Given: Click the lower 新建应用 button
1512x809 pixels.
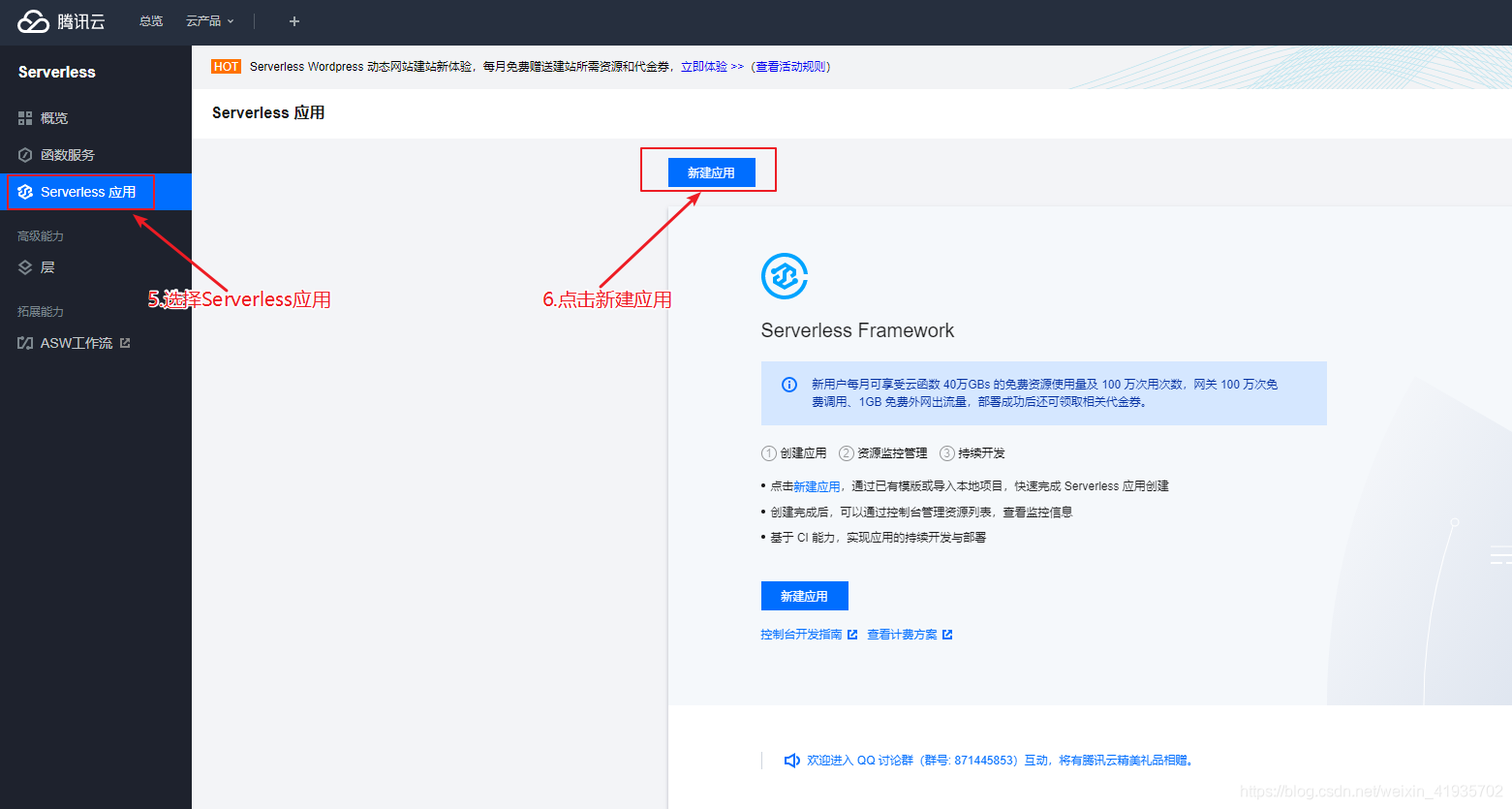Looking at the screenshot, I should coord(805,596).
